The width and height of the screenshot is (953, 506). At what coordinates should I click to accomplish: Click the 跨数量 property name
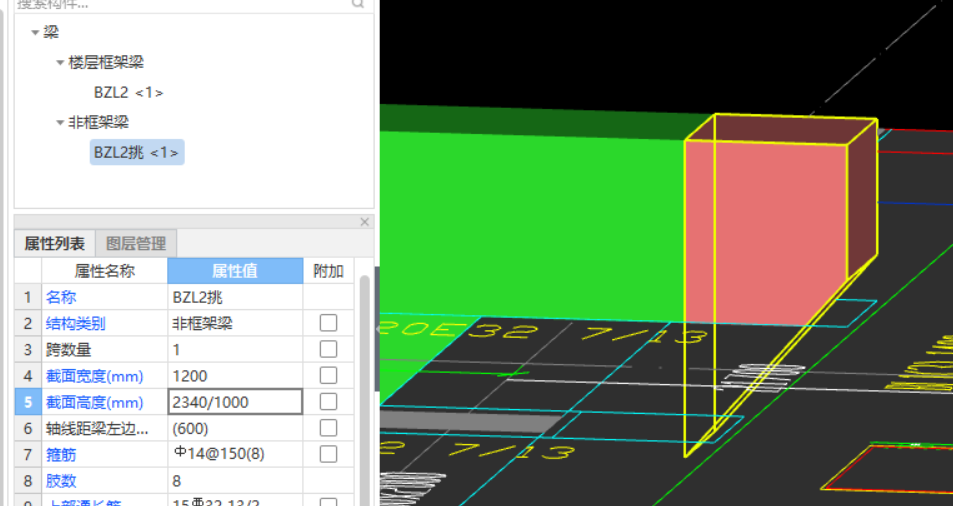point(68,350)
